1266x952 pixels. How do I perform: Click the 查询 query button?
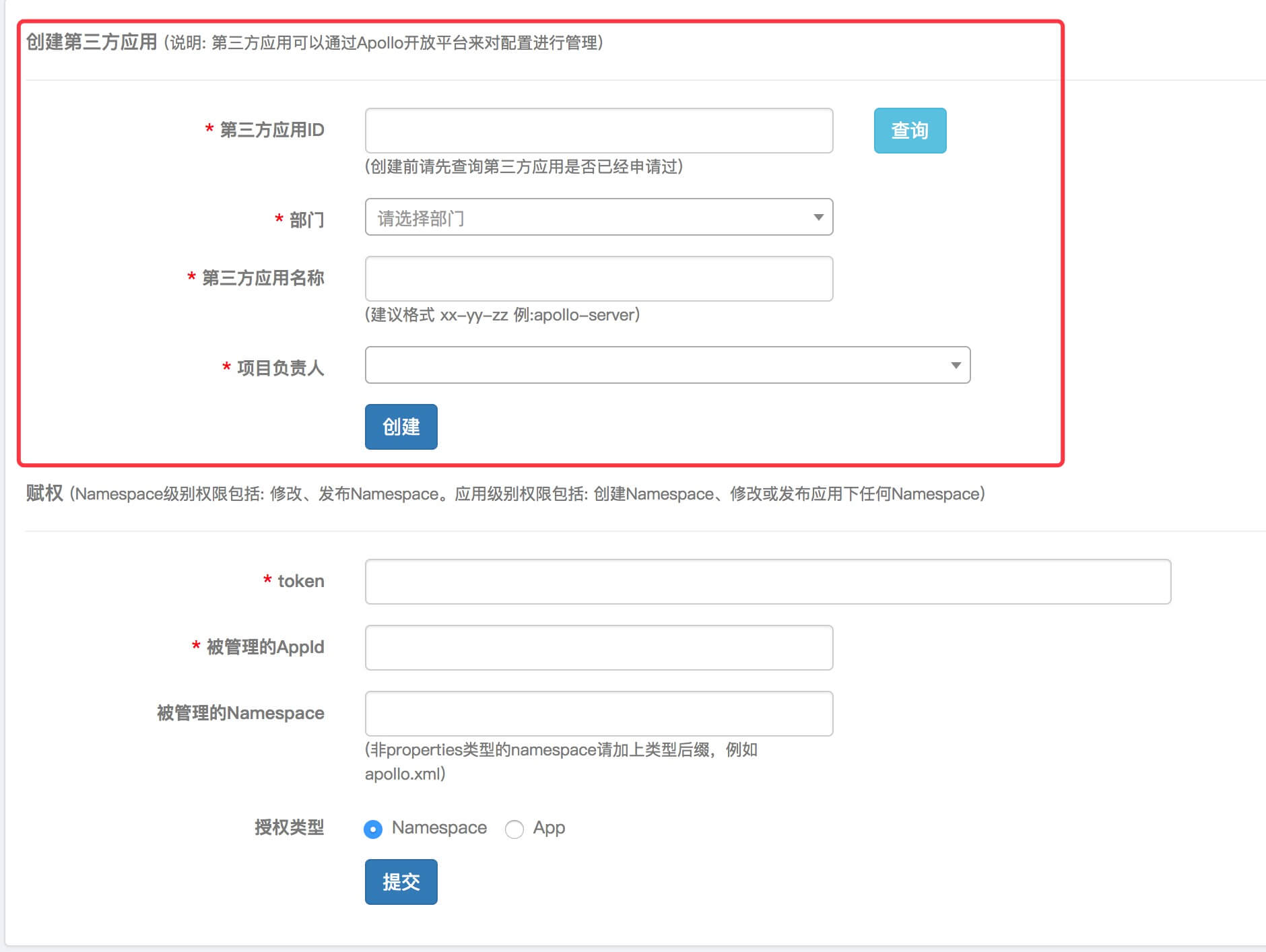[x=910, y=131]
